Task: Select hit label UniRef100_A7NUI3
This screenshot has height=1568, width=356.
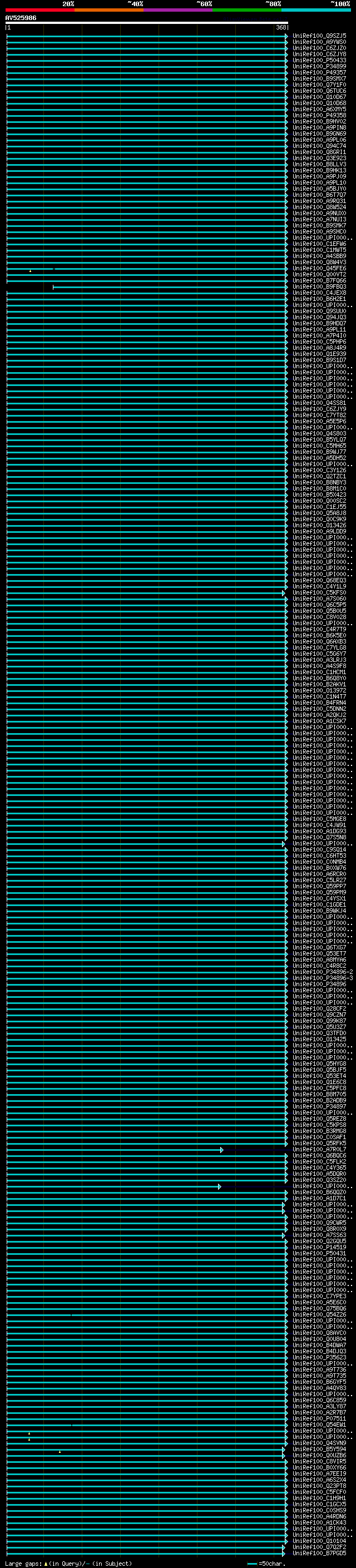Action: click(x=319, y=219)
